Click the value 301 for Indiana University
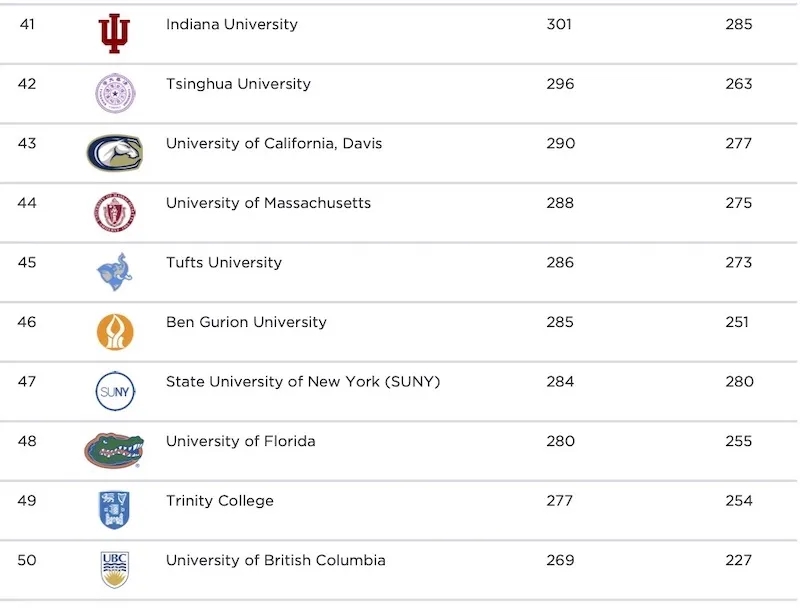Screen dimensions: 800x613 (x=559, y=24)
